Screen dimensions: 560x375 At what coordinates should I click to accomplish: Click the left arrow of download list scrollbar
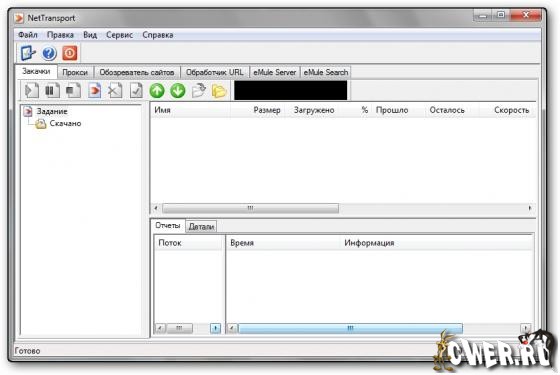[156, 208]
